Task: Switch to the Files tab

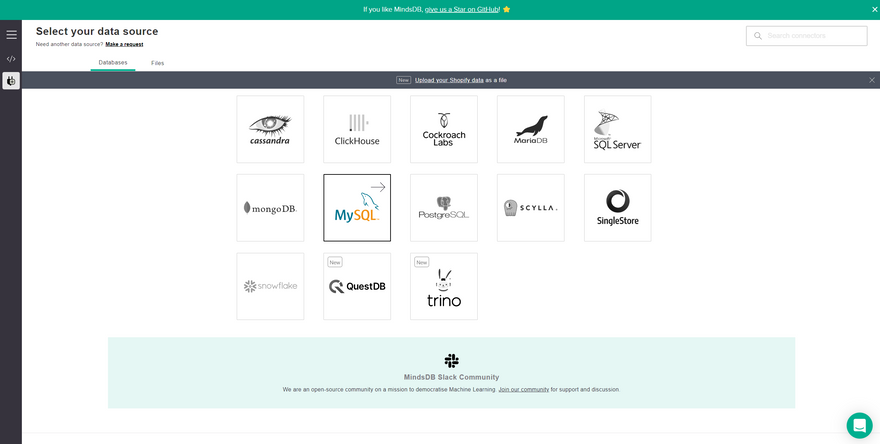Action: click(158, 63)
